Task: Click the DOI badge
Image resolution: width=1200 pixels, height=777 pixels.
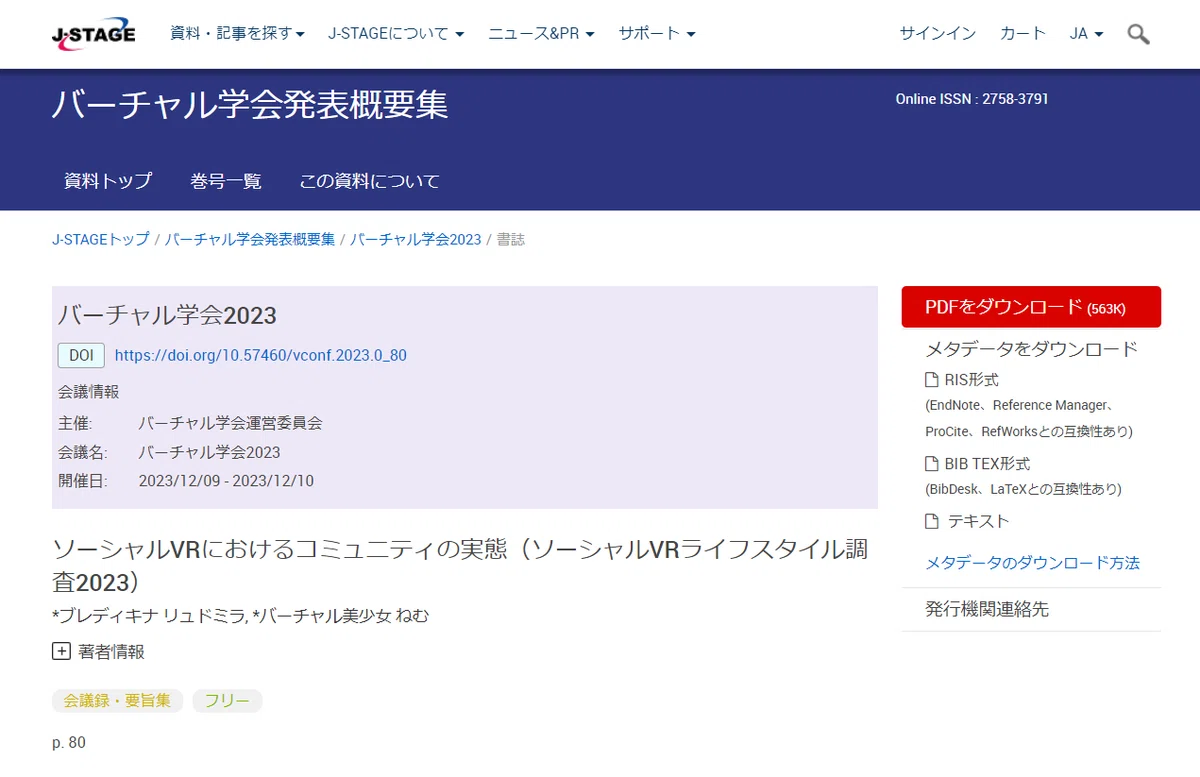Action: [81, 355]
